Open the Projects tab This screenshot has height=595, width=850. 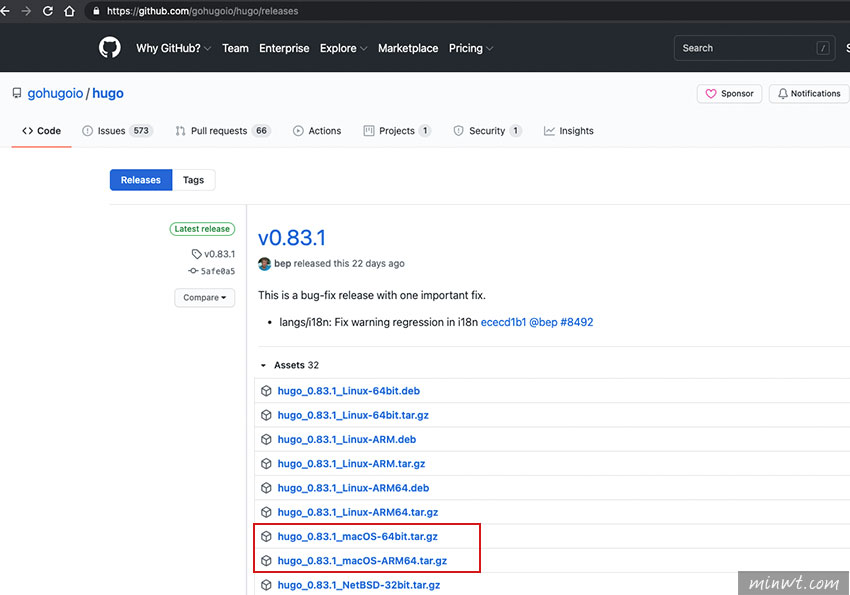pos(397,131)
